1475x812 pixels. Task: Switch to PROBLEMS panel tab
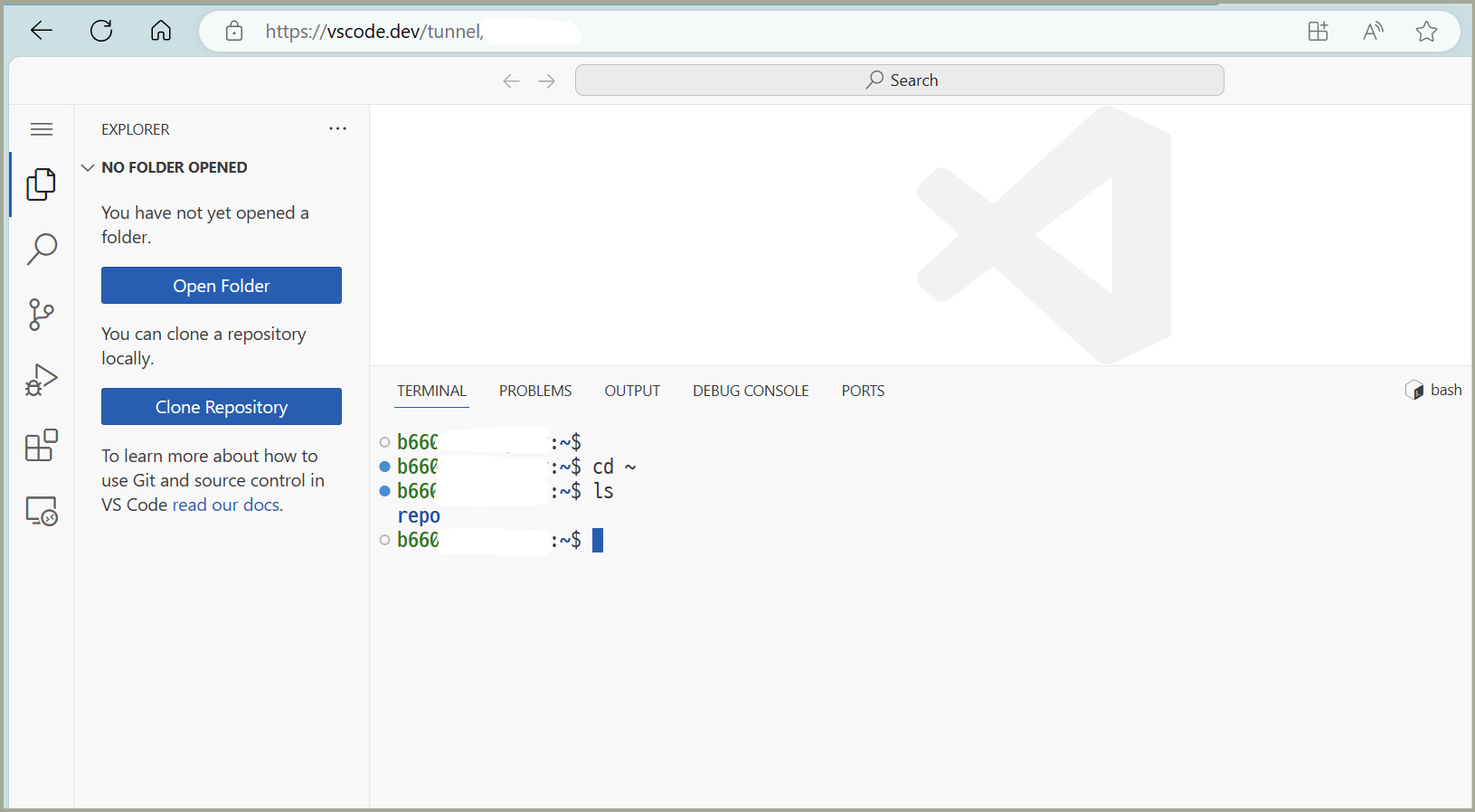point(535,391)
